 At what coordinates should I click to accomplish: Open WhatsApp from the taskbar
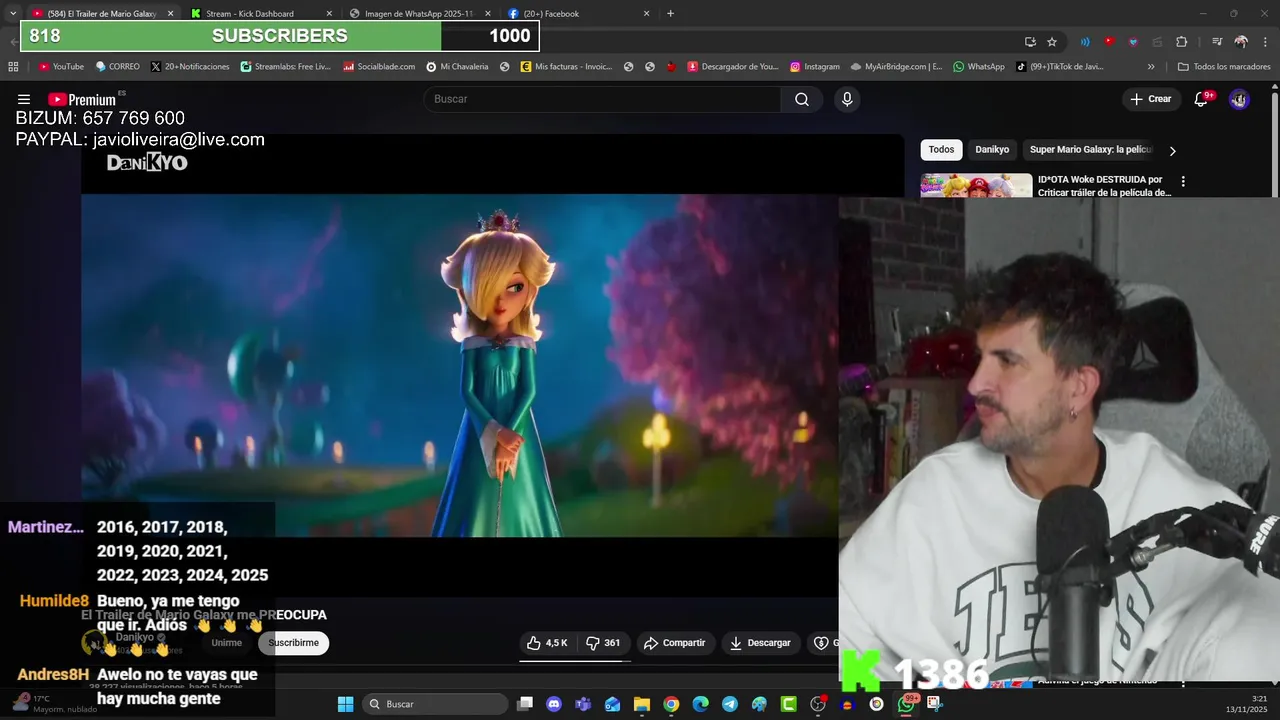click(x=906, y=704)
